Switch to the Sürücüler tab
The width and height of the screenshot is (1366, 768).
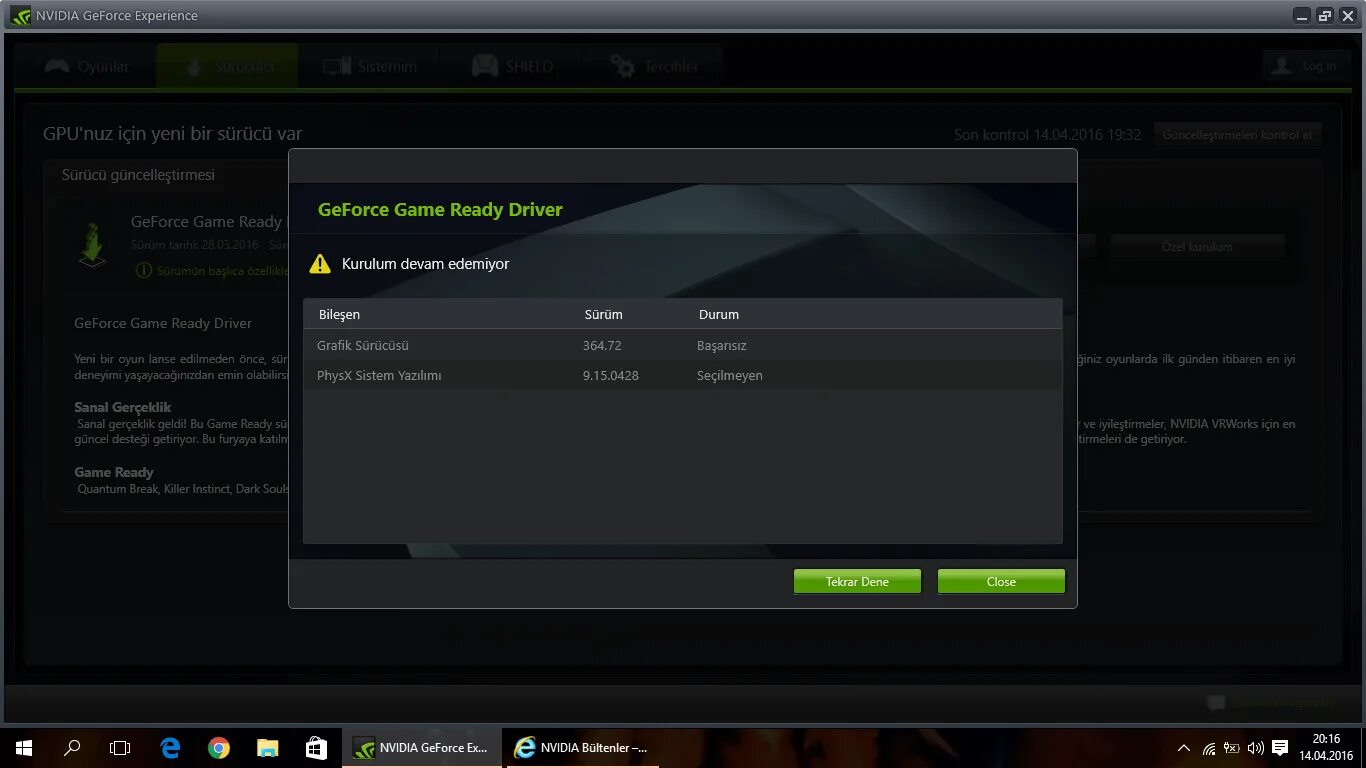pyautogui.click(x=227, y=67)
